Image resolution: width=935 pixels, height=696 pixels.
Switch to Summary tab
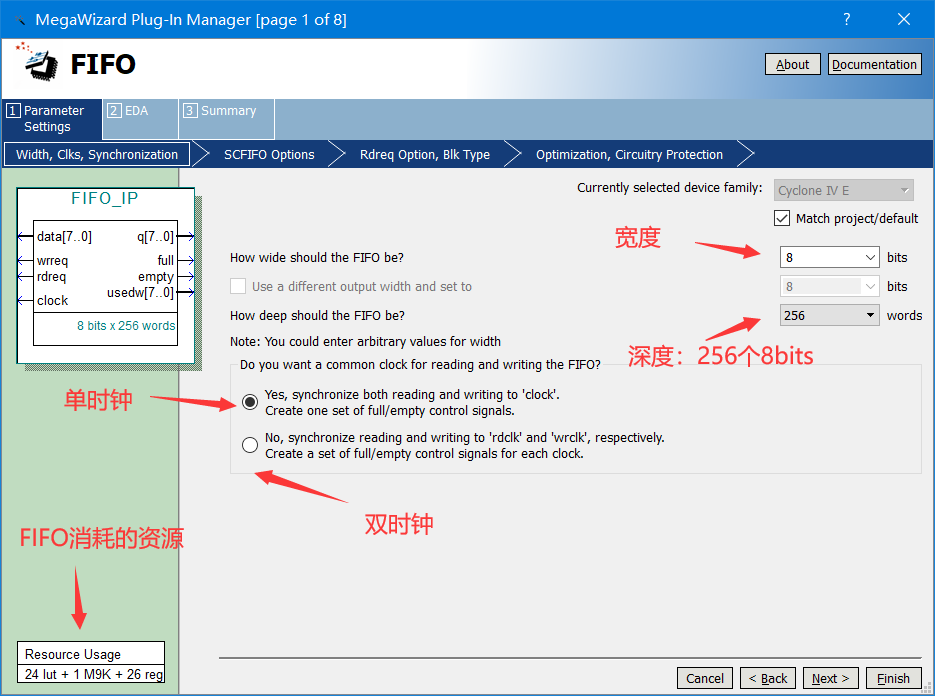point(227,119)
